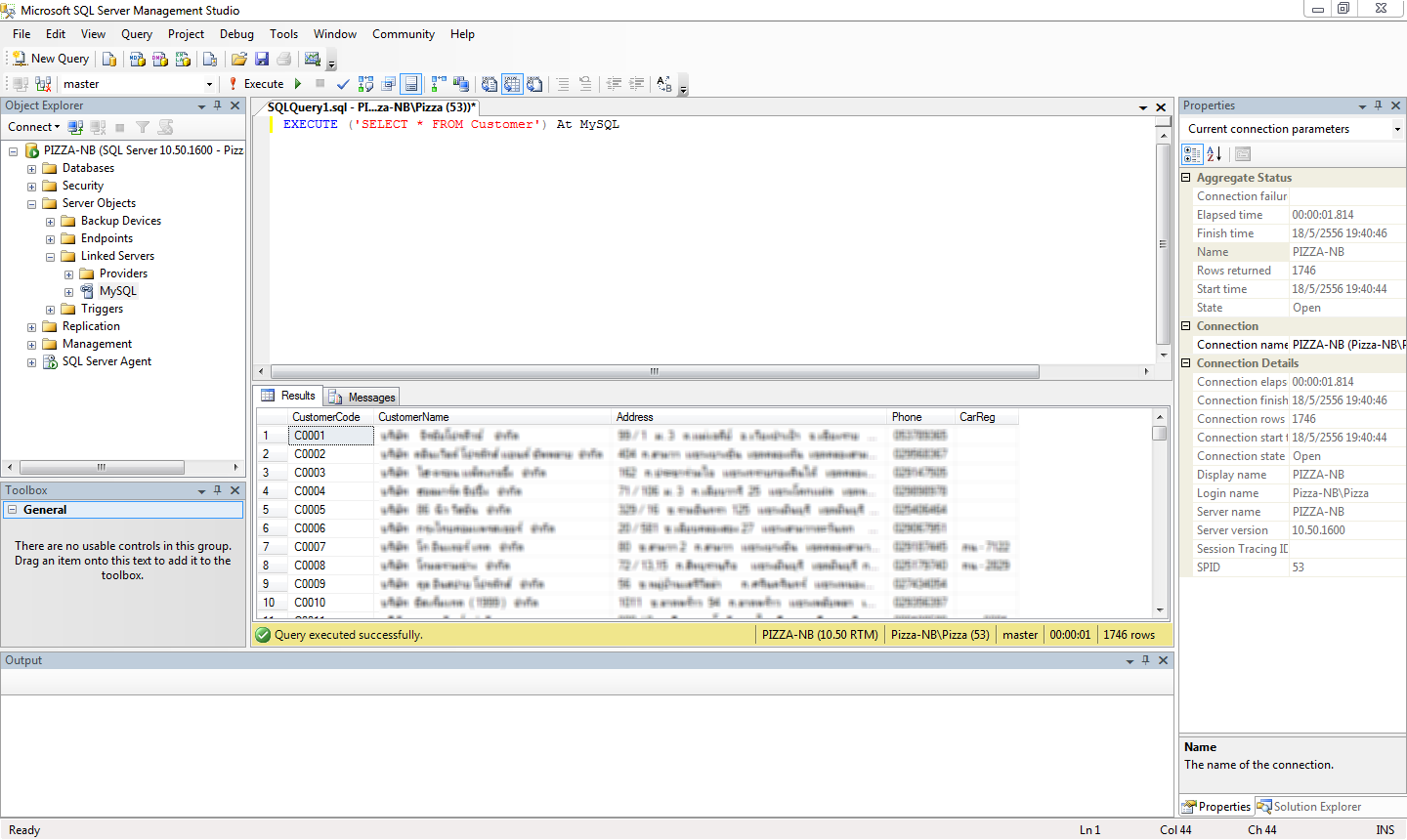
Task: Click the Categorized view icon in Properties
Action: pyautogui.click(x=1192, y=154)
